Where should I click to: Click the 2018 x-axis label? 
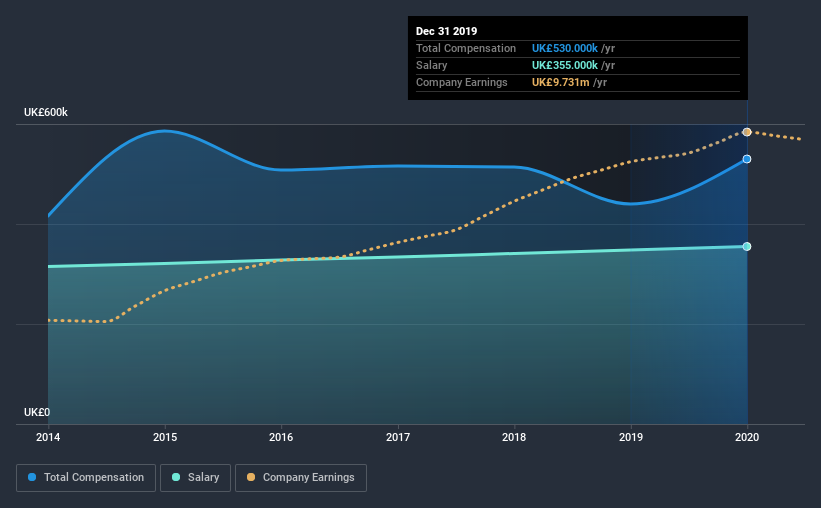tap(514, 437)
